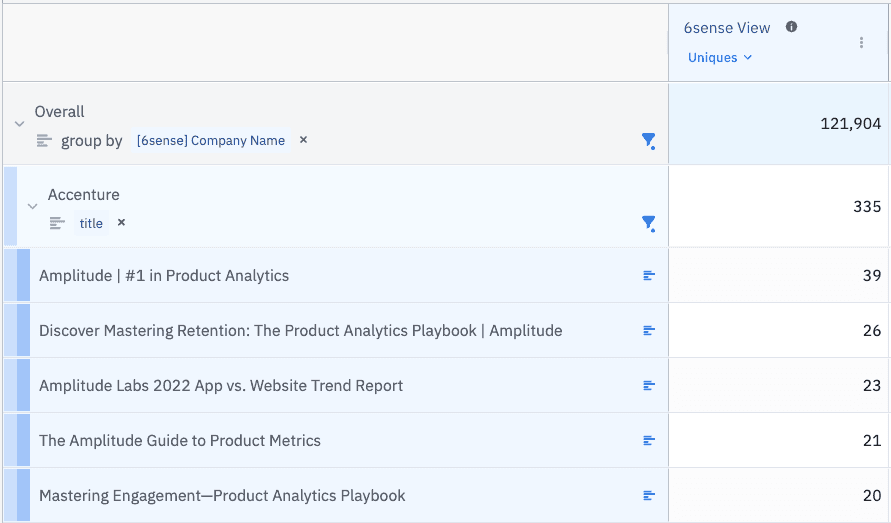Screen dimensions: 891x523
Task: Click the title property chip
Action: pos(91,223)
